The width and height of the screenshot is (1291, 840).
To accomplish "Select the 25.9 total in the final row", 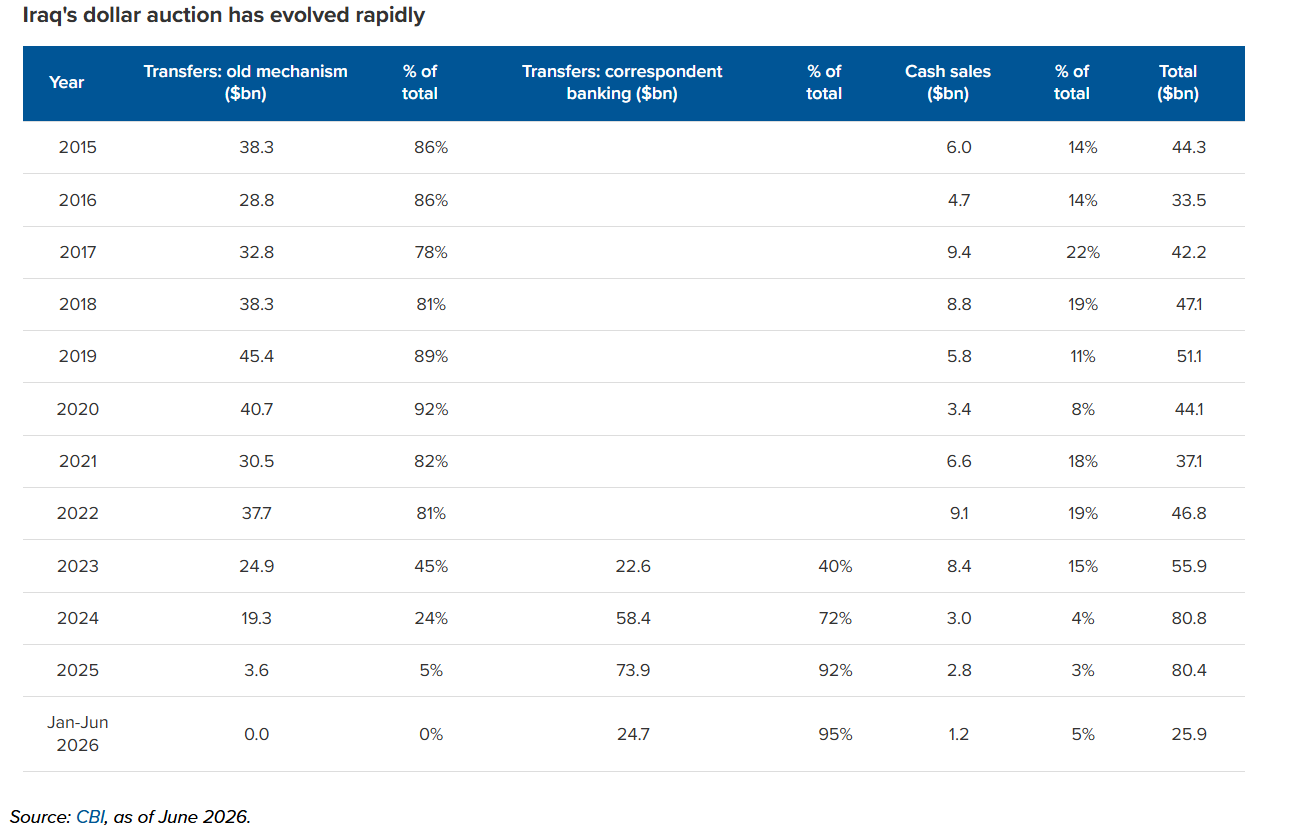I will click(1189, 735).
